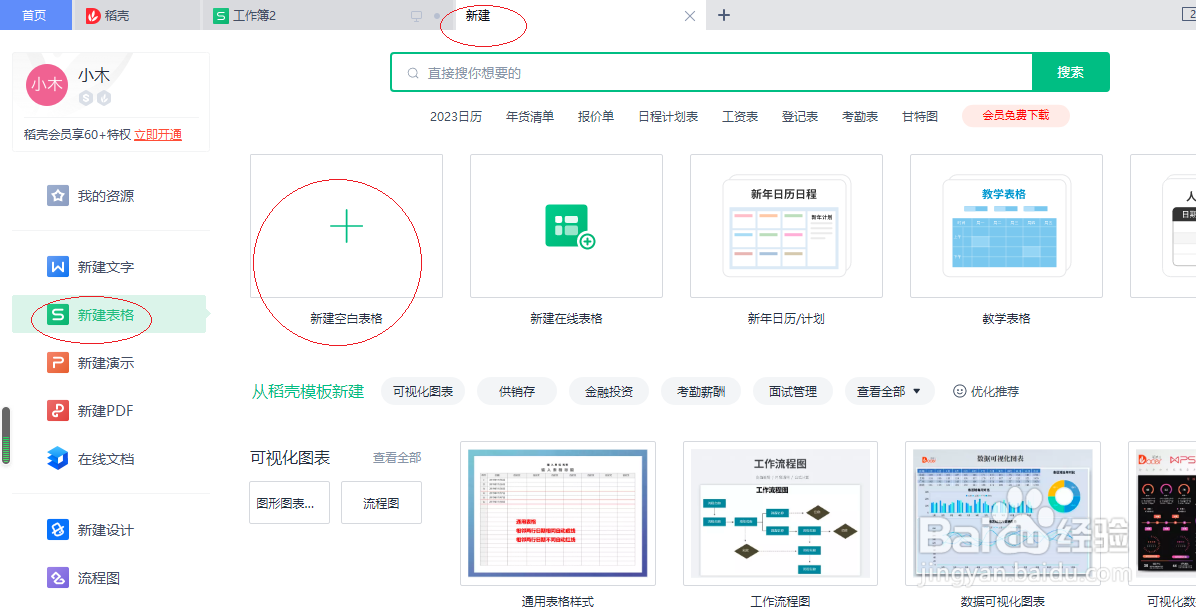Click the 流程图 filter button

click(381, 503)
